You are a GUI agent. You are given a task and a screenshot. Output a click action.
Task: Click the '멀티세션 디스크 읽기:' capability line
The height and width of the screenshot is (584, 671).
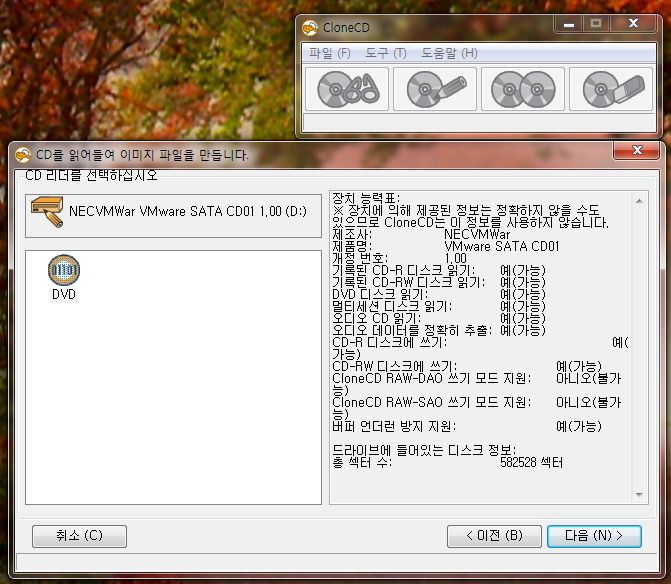[439, 306]
